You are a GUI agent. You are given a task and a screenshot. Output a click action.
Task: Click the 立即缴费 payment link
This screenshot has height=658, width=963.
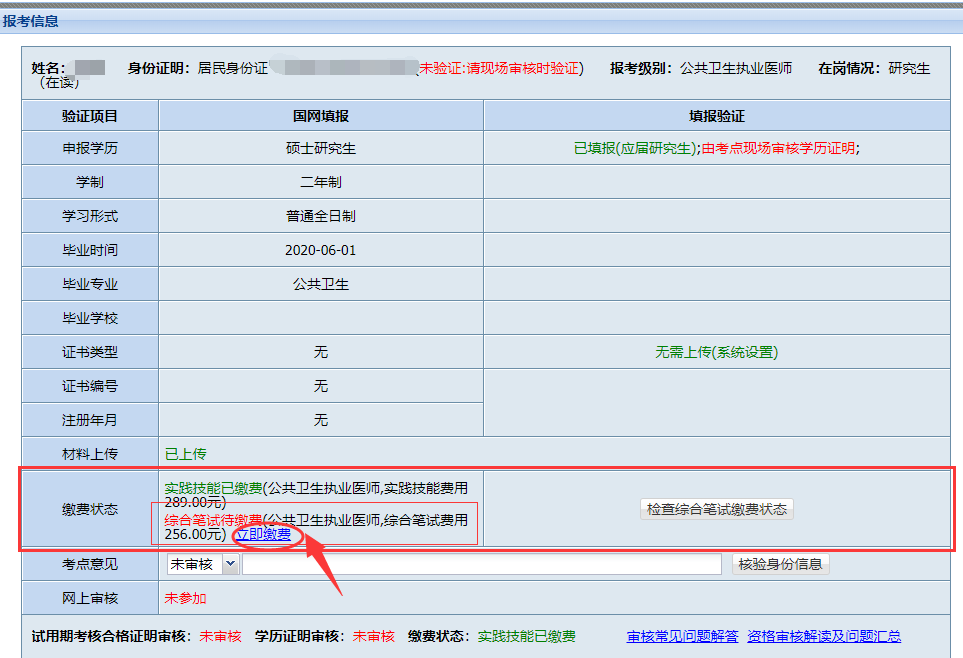(x=263, y=535)
